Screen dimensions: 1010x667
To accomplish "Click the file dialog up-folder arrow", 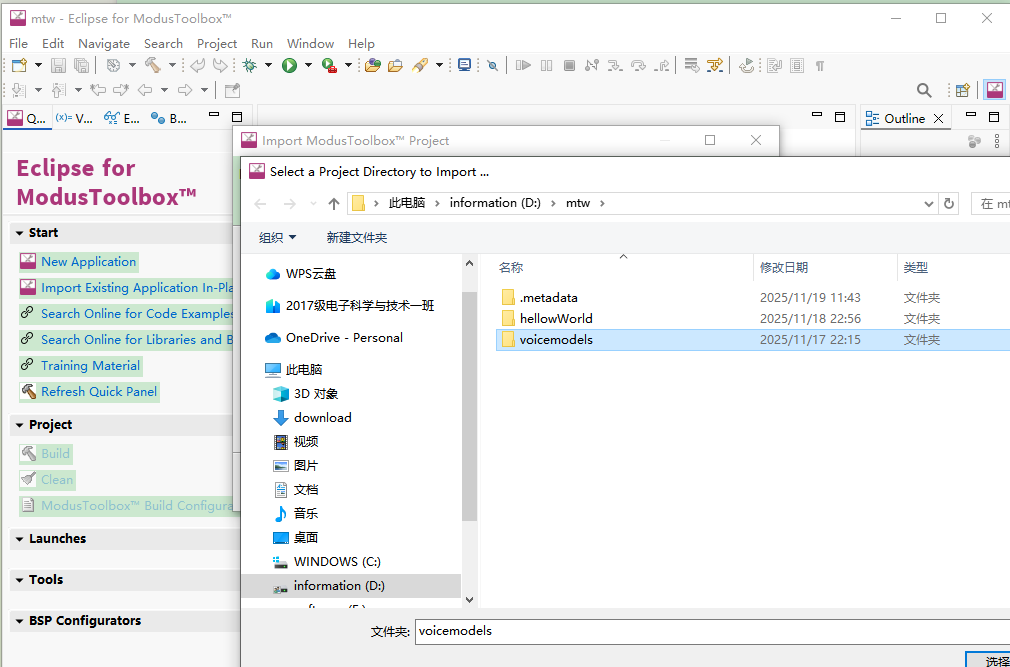I will pyautogui.click(x=333, y=204).
